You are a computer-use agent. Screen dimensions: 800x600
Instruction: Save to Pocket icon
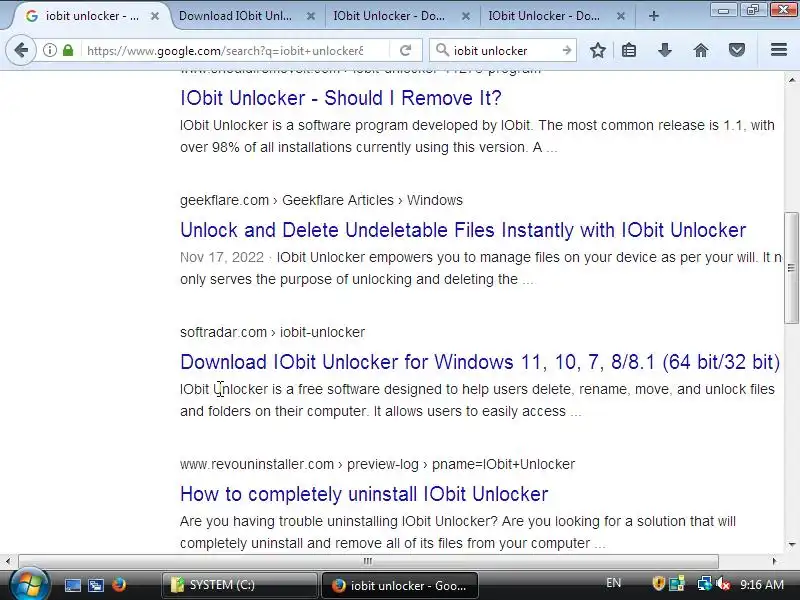pos(736,51)
